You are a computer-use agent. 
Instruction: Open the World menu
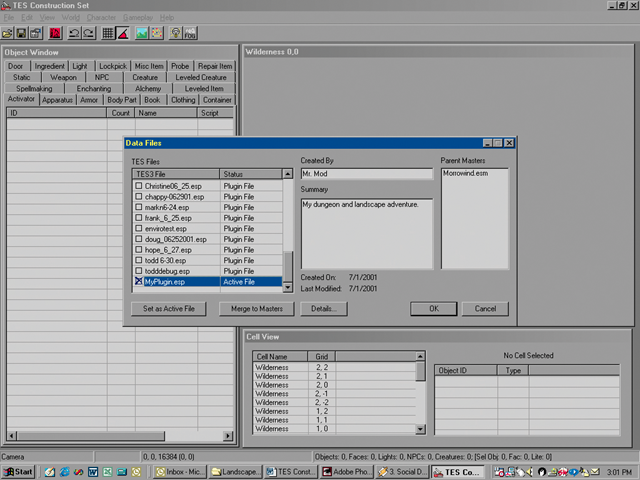pos(71,18)
